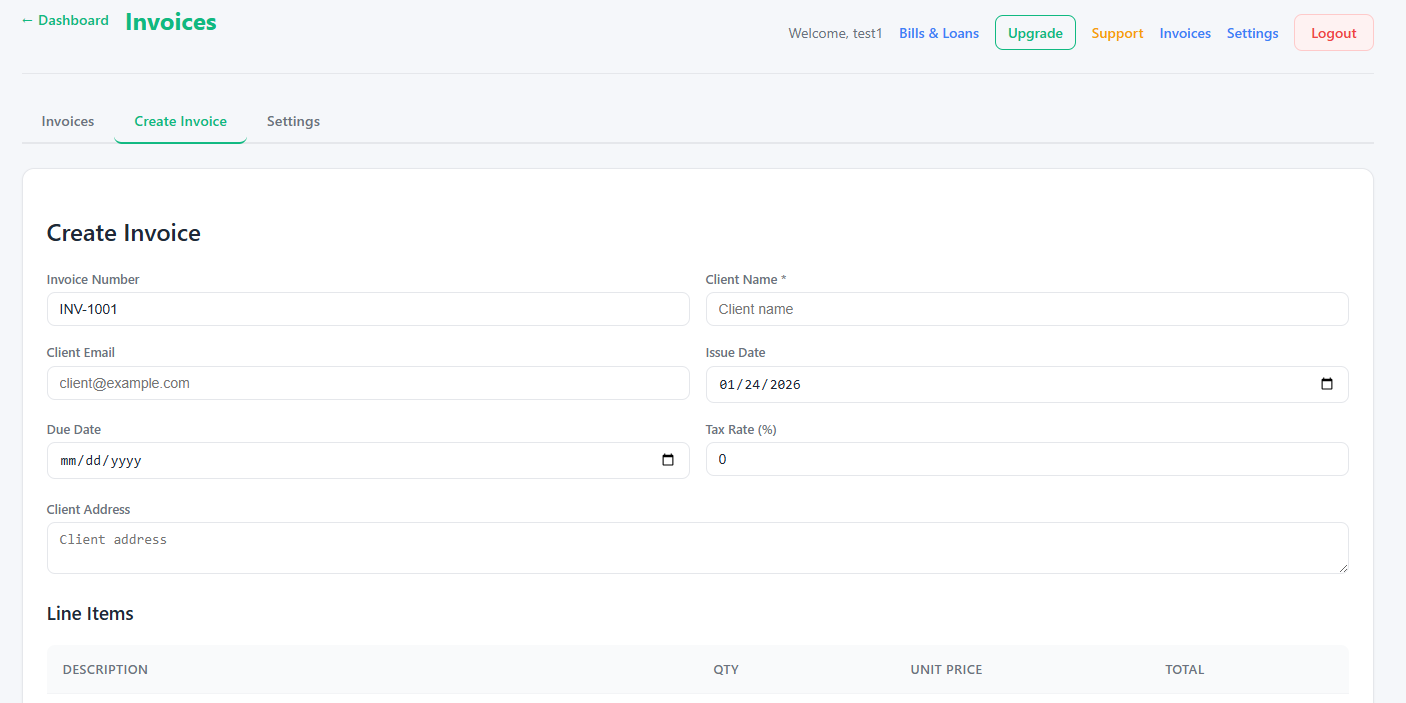Image resolution: width=1406 pixels, height=703 pixels.
Task: Focus the Client Address textarea
Action: (698, 547)
